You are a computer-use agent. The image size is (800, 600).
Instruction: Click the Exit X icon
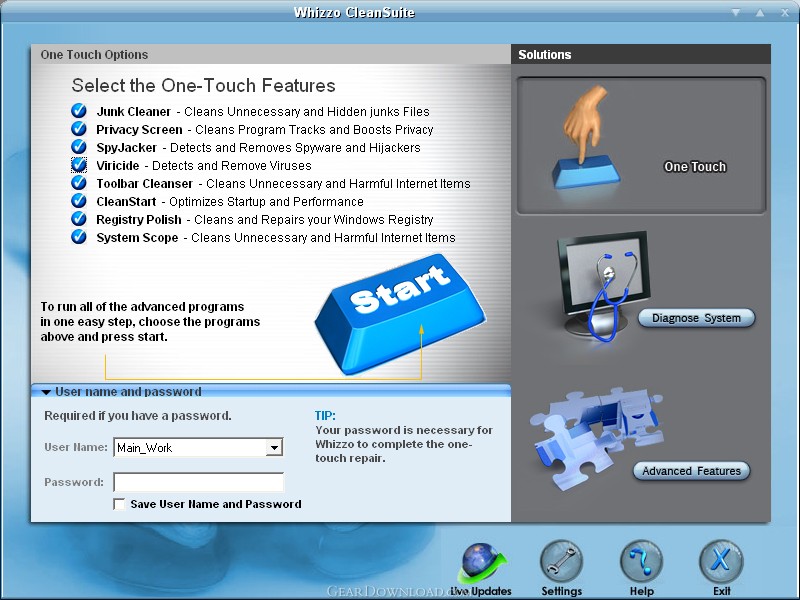point(721,561)
